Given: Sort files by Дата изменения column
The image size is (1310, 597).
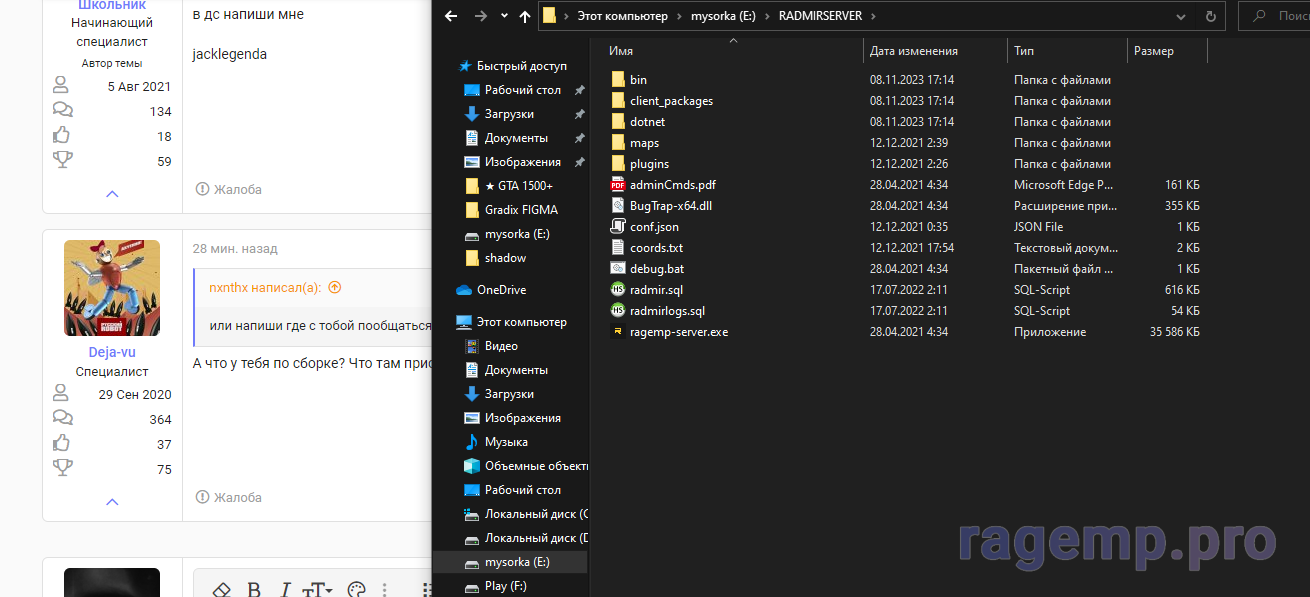Looking at the screenshot, I should point(913,51).
